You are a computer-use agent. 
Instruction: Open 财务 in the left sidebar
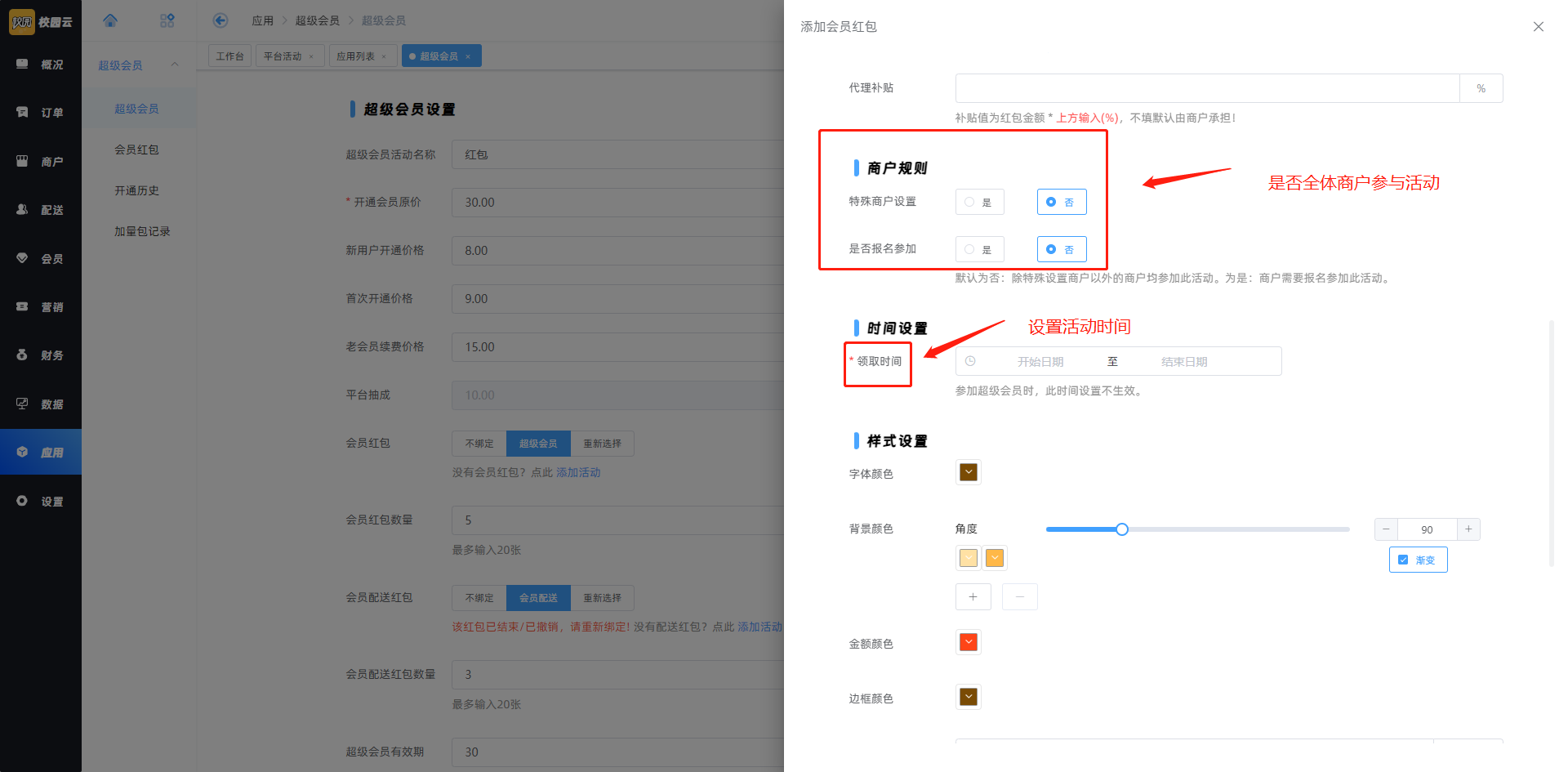pos(41,355)
